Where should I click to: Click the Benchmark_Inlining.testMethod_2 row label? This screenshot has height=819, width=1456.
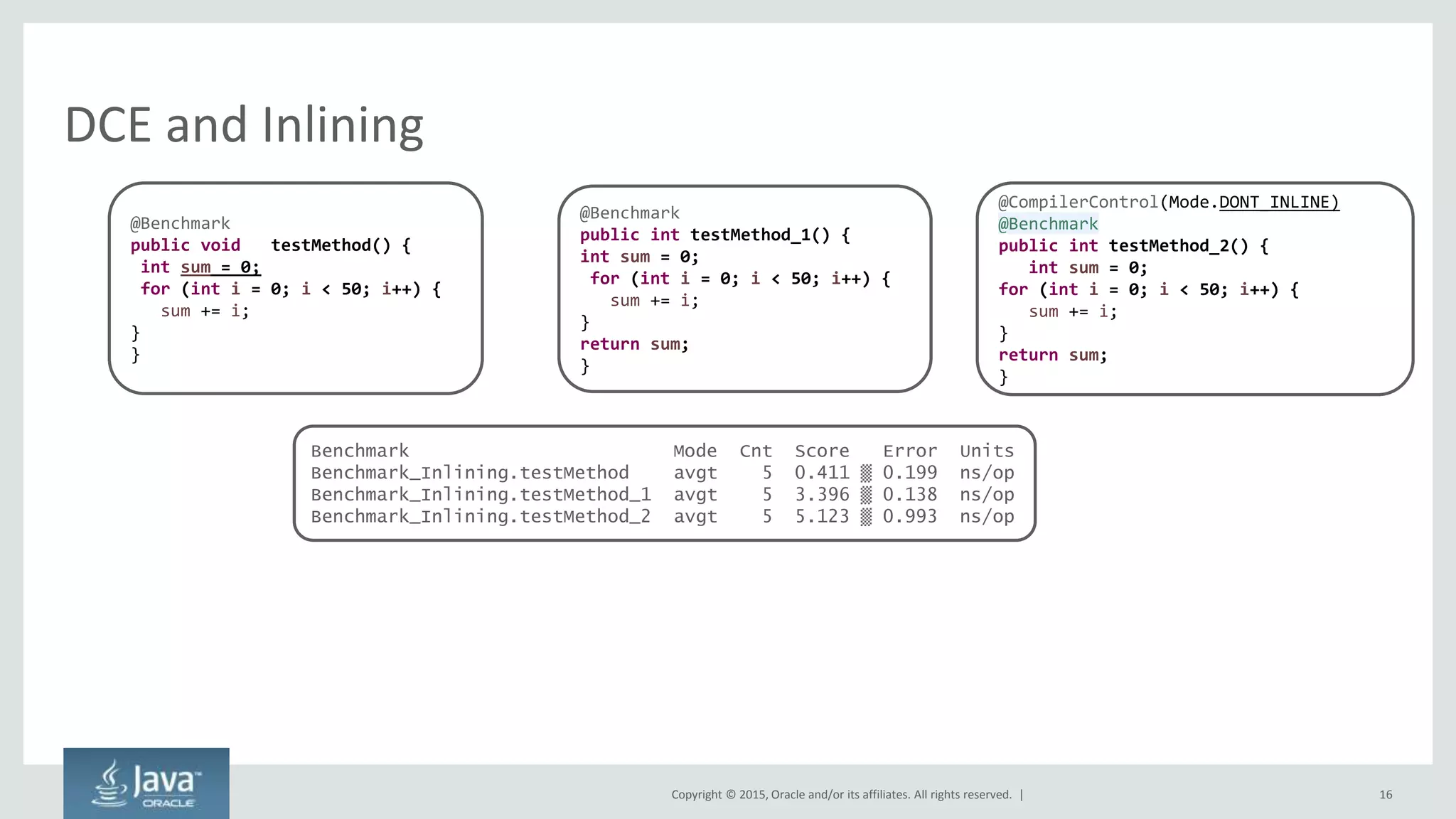point(481,517)
